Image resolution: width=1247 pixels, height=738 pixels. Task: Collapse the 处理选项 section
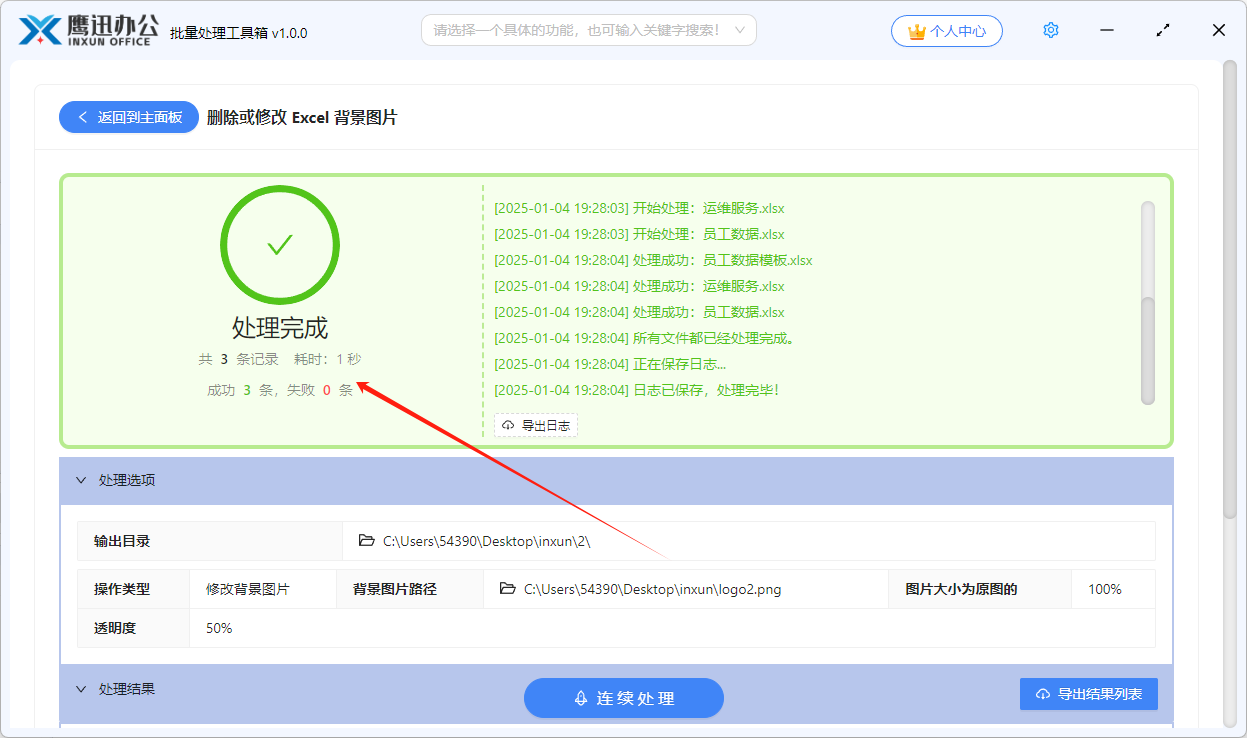click(82, 480)
